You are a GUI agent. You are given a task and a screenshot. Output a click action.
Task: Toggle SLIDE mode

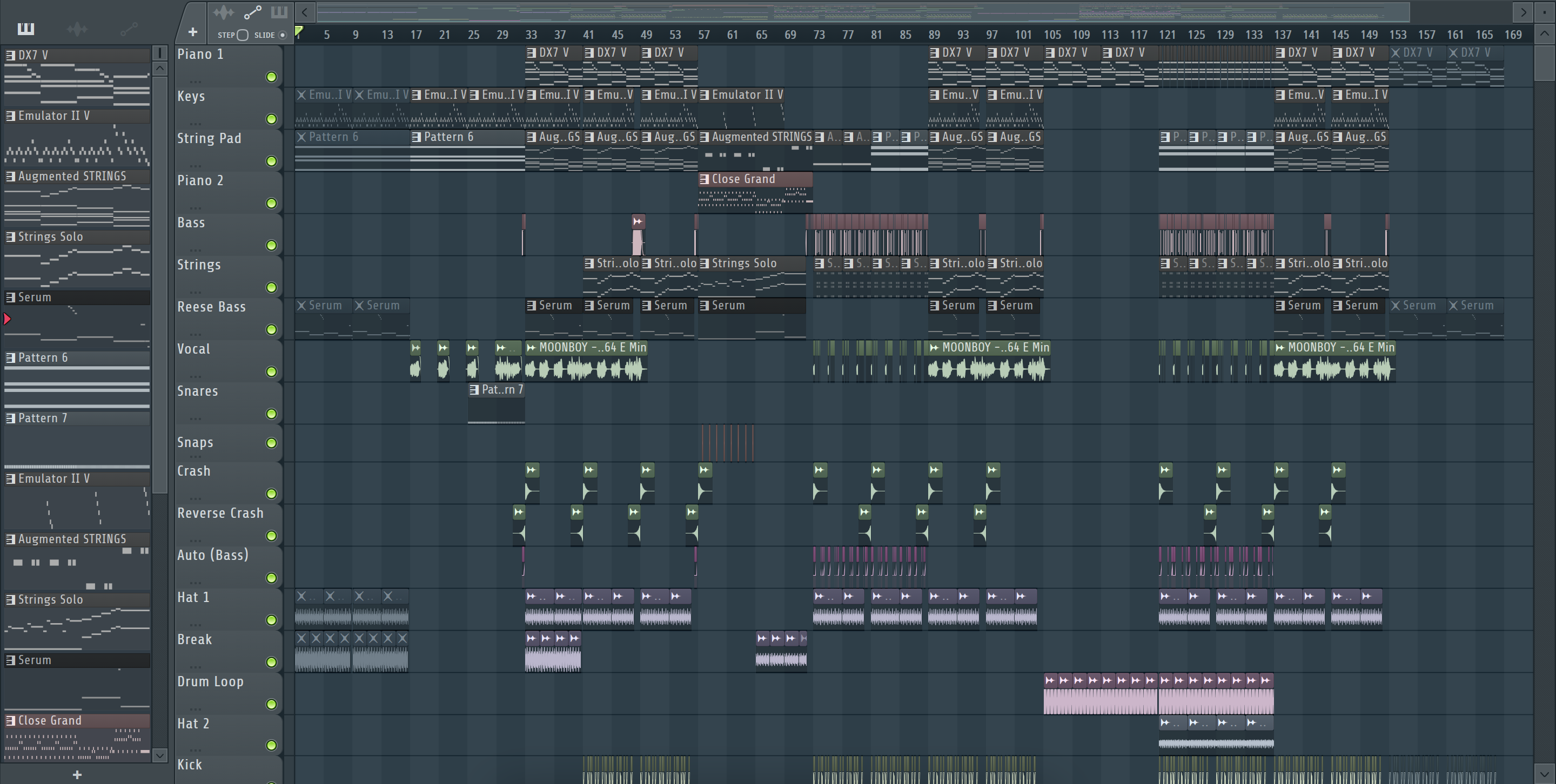[x=282, y=35]
